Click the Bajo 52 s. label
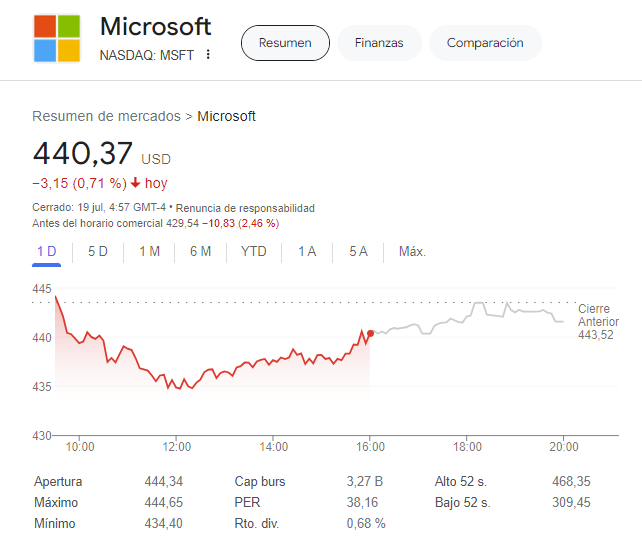This screenshot has width=642, height=540. click(x=462, y=502)
